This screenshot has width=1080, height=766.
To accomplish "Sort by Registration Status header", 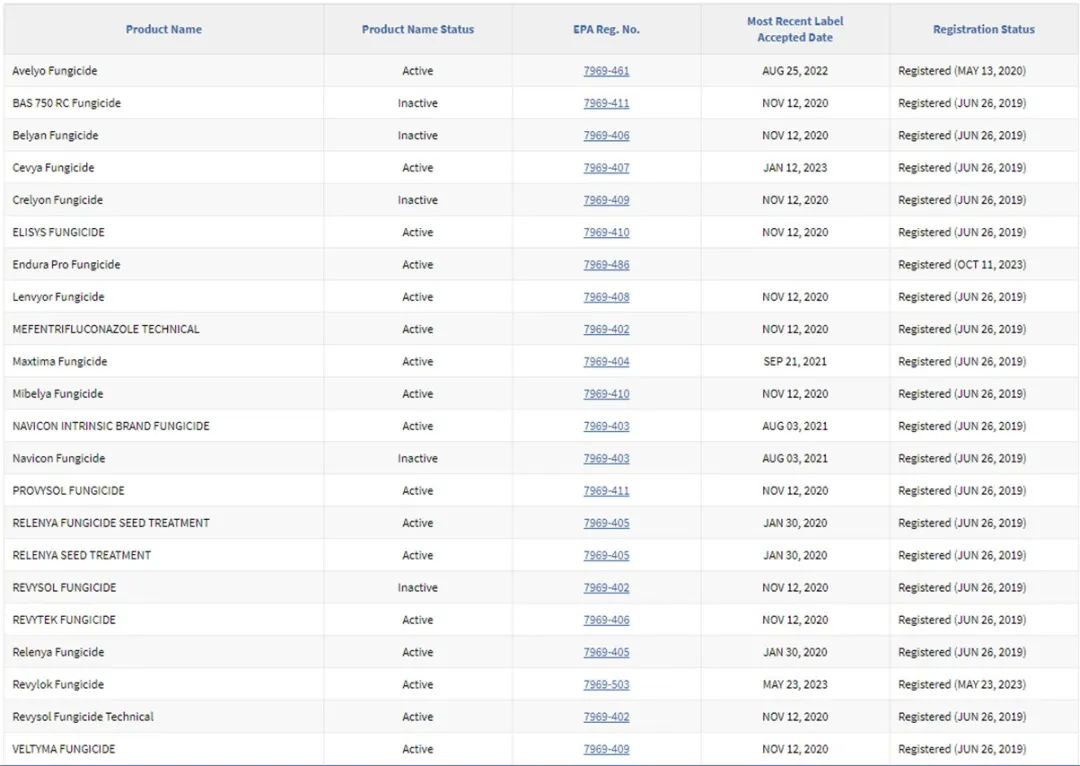I will coord(984,30).
